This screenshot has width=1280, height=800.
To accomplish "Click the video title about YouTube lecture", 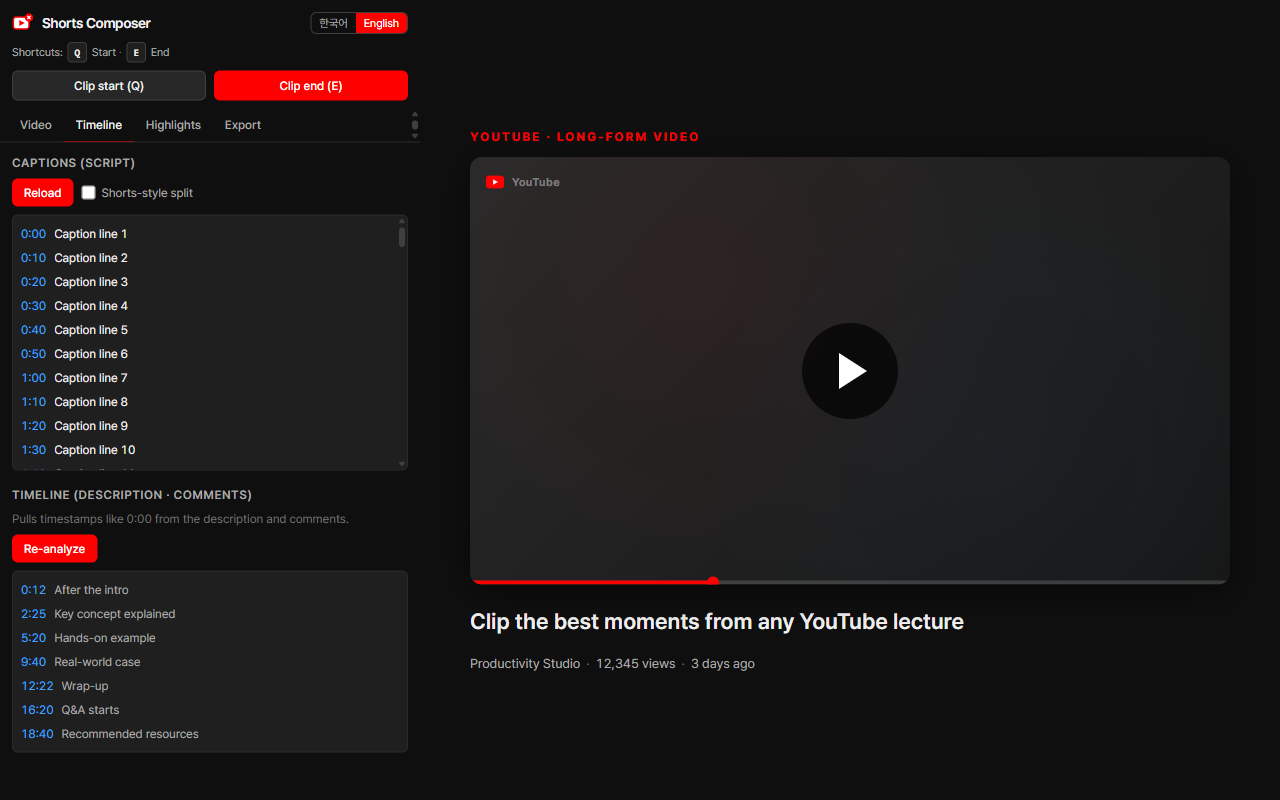I will click(717, 621).
